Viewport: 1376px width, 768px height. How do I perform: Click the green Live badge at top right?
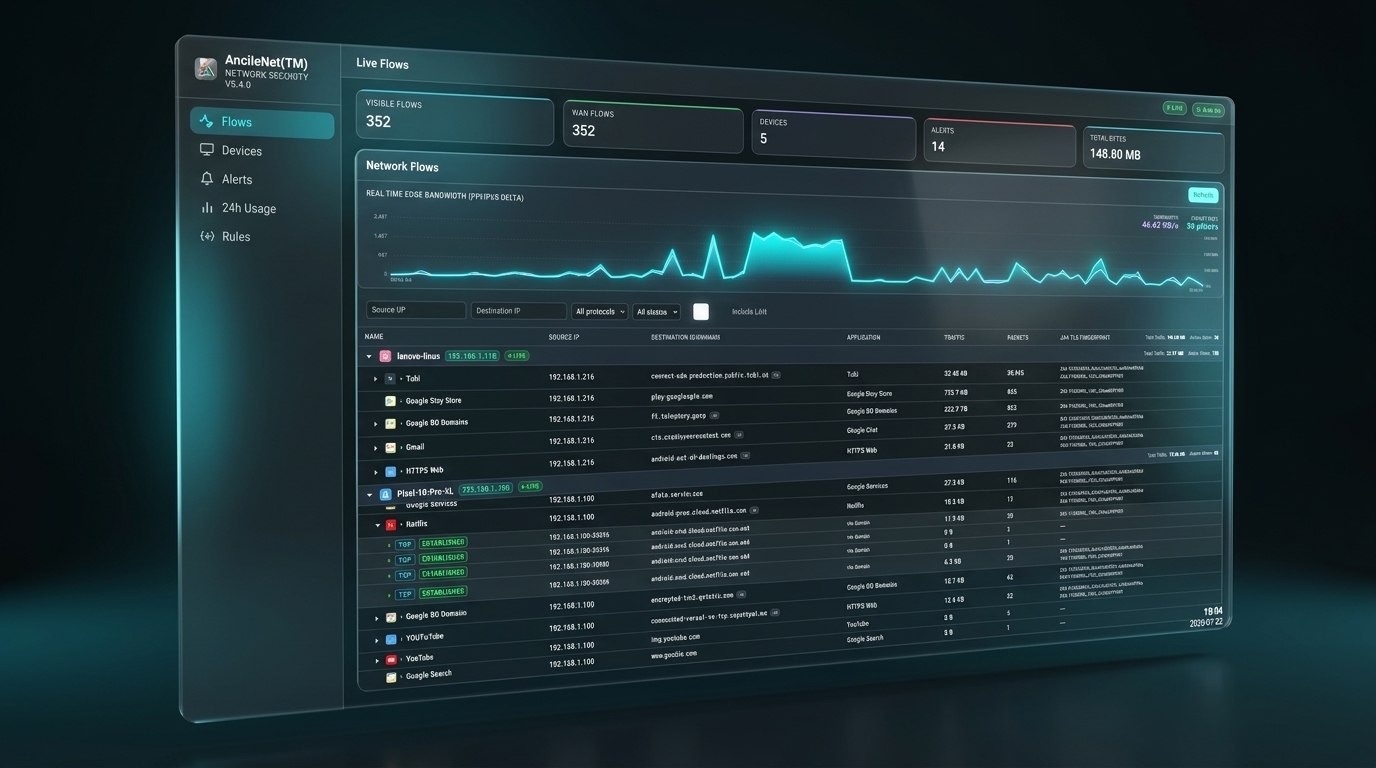pos(1174,108)
